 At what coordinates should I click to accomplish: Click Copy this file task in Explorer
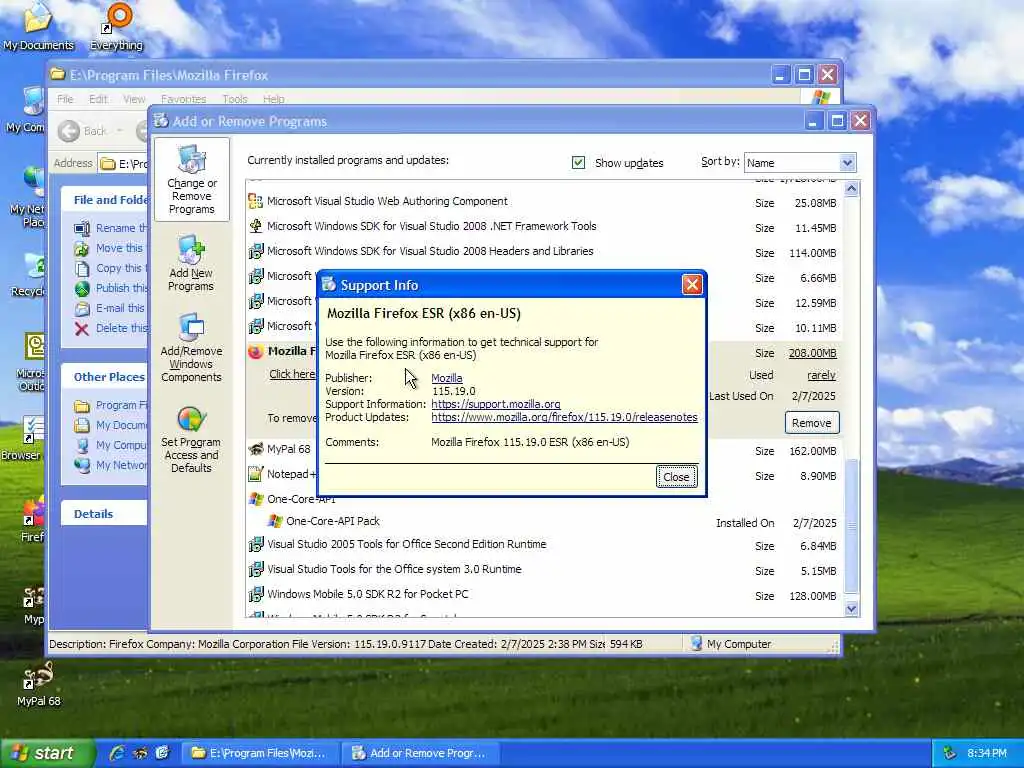[109, 268]
